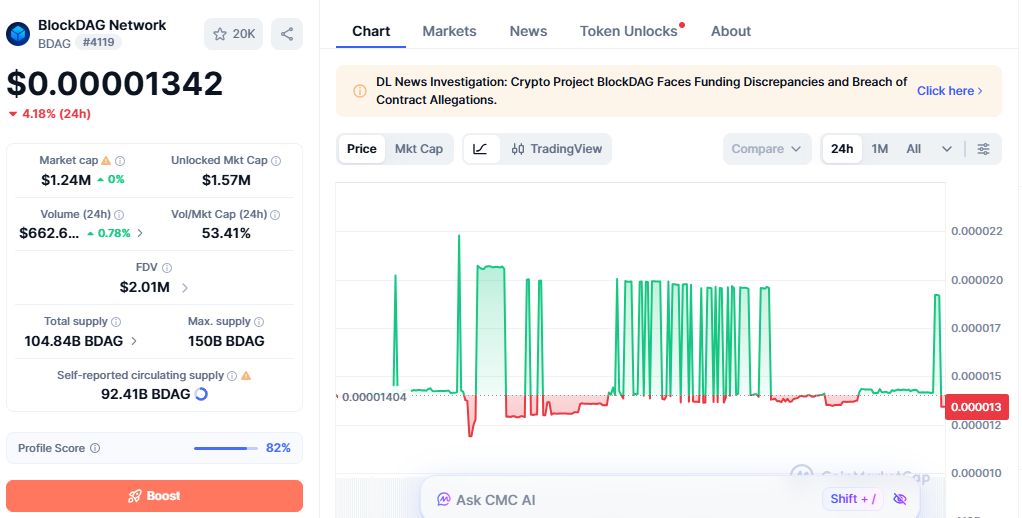Open the Markets tab

click(x=449, y=31)
